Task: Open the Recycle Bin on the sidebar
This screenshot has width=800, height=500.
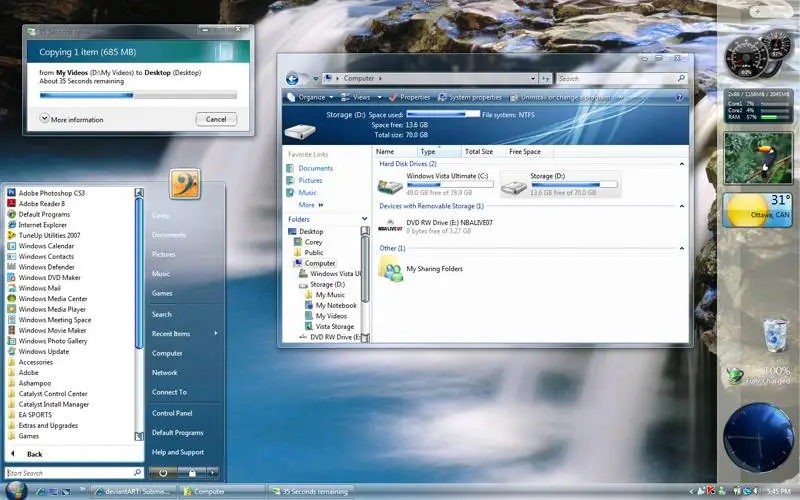Action: coord(775,335)
